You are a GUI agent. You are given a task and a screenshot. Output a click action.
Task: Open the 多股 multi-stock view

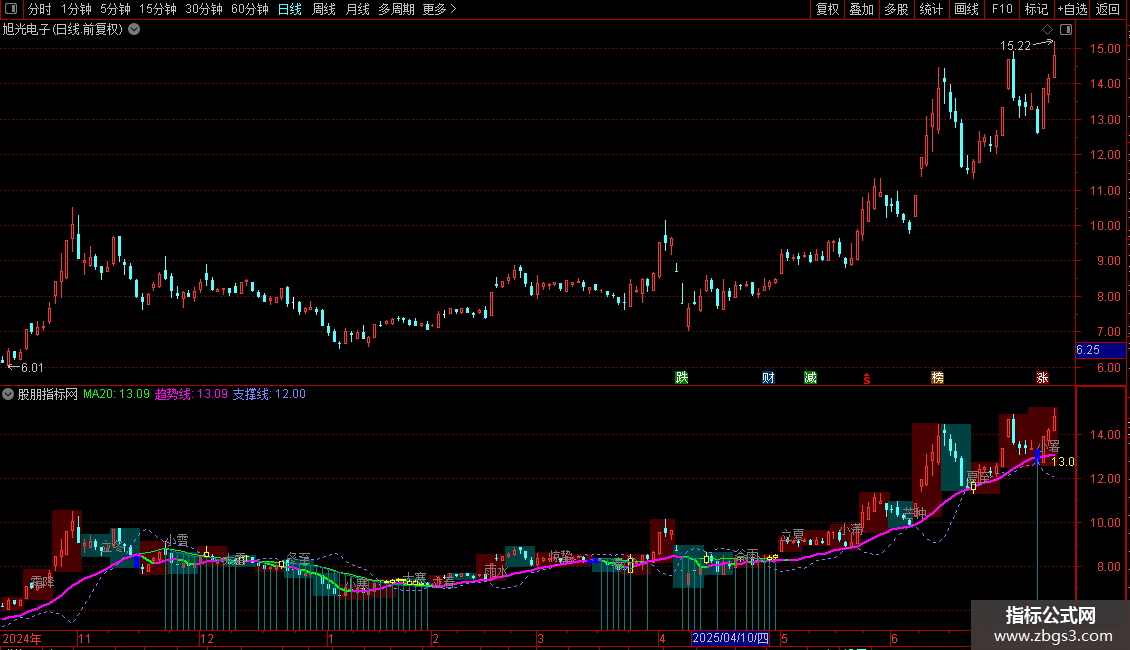pyautogui.click(x=897, y=9)
